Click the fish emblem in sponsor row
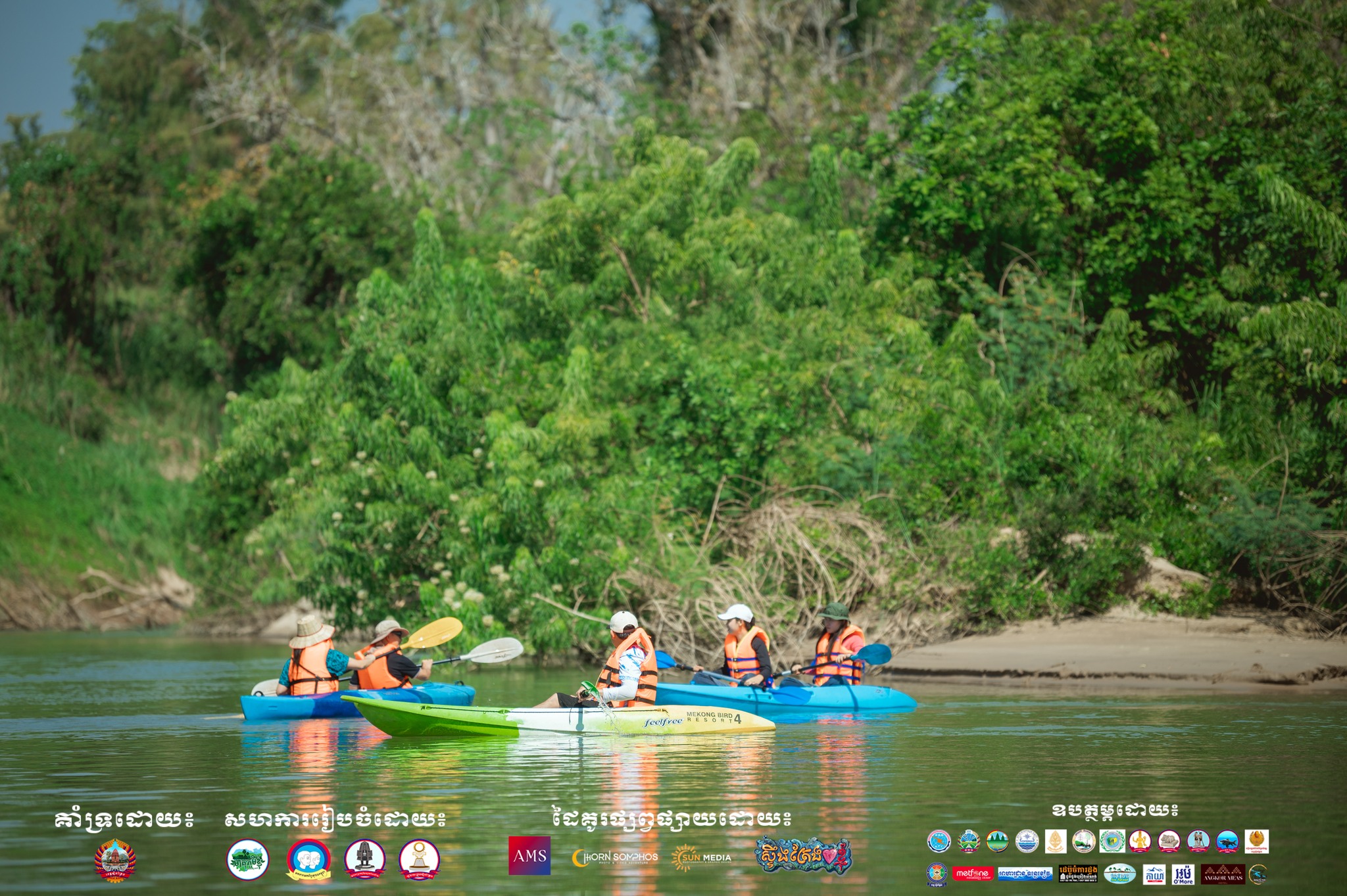1347x896 pixels. pyautogui.click(x=1227, y=841)
